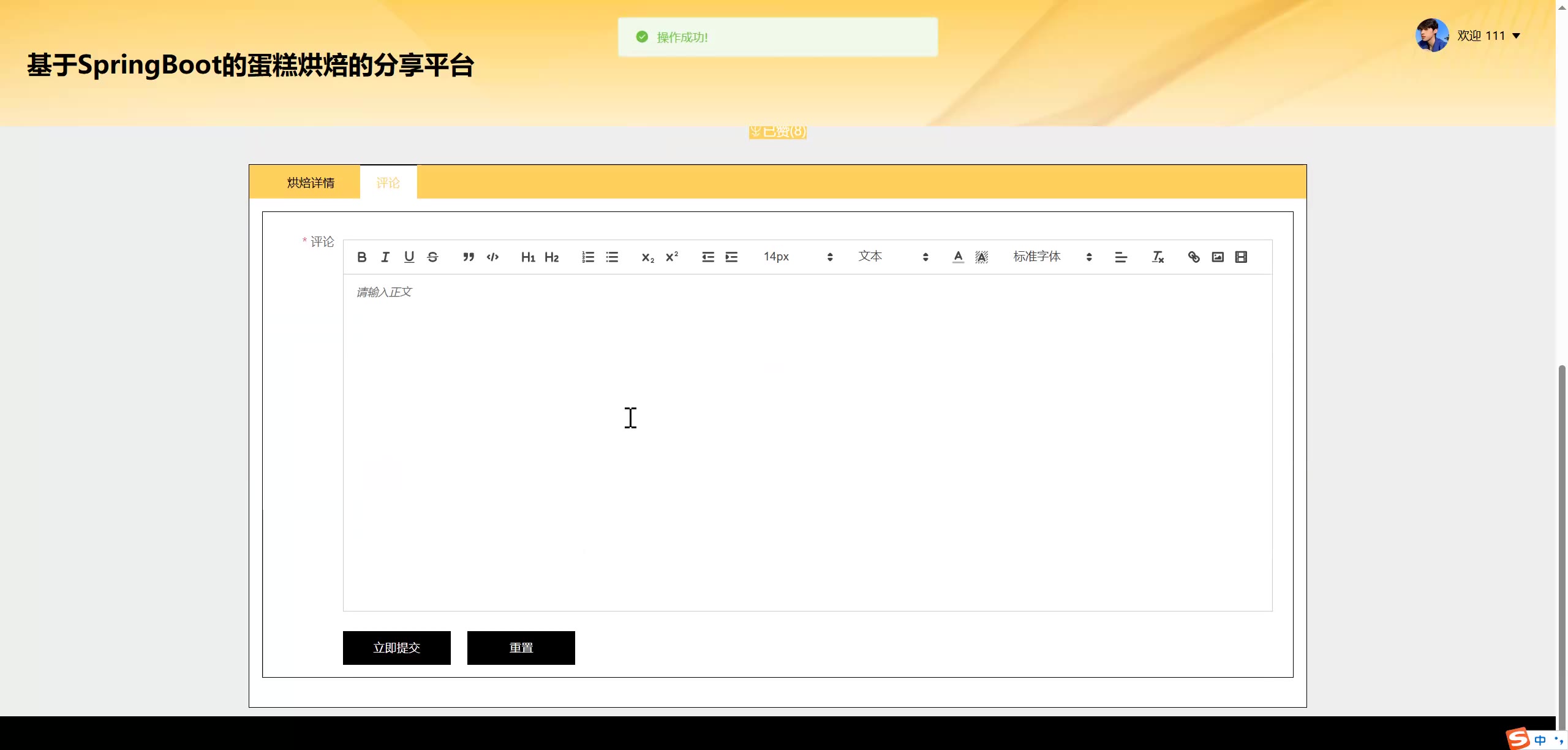Toggle underline formatting button
Screen dimensions: 1568x750
pyautogui.click(x=409, y=257)
